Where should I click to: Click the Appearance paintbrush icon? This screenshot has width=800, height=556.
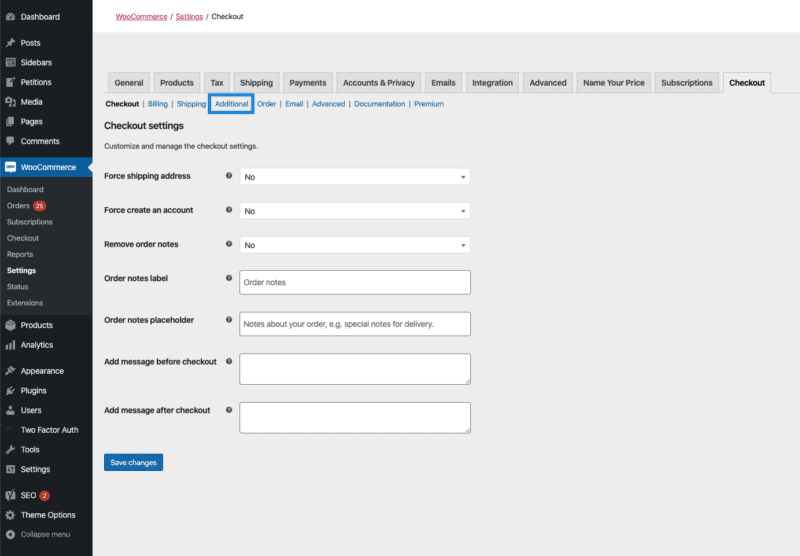[10, 371]
